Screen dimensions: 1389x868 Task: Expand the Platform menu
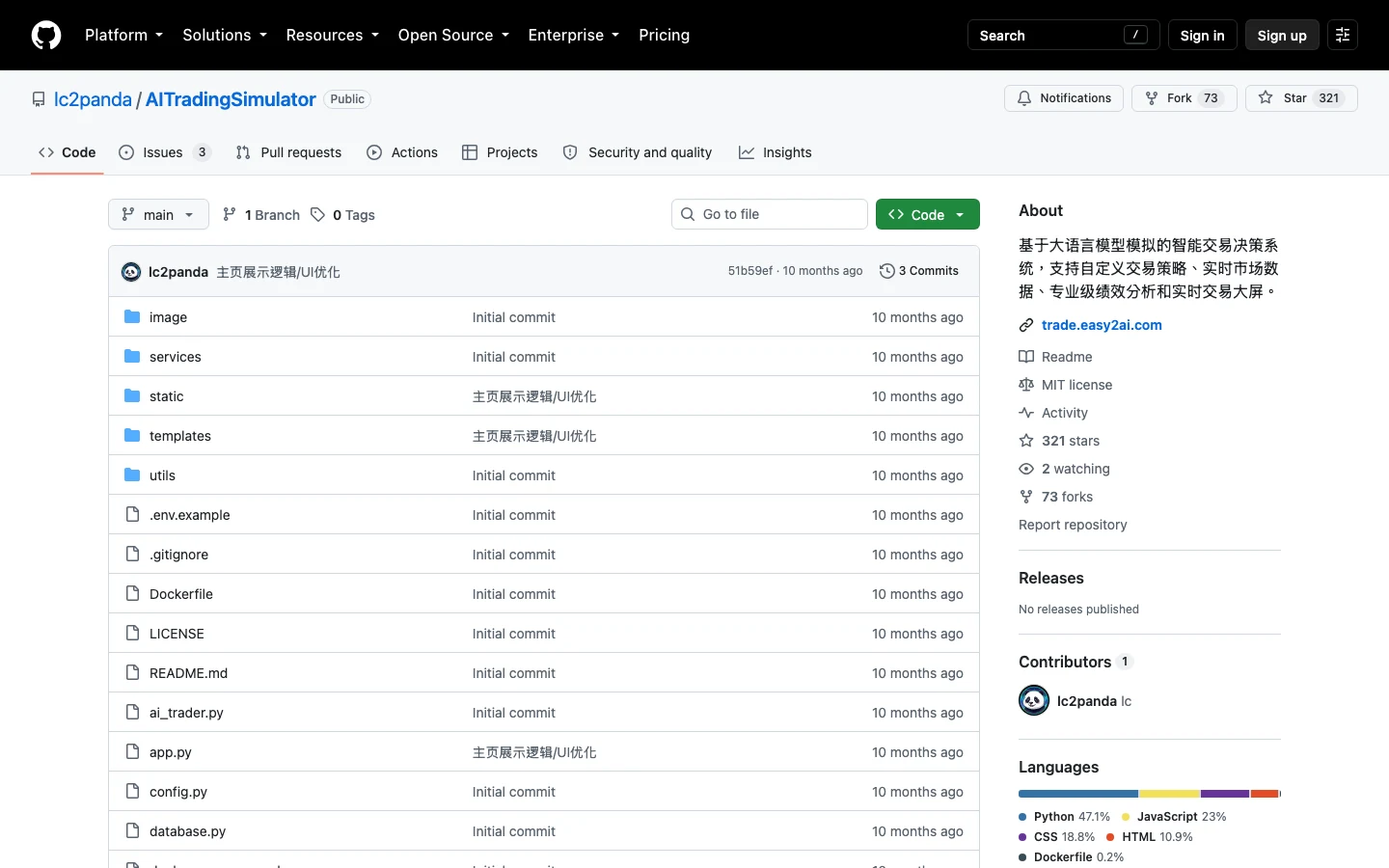123,36
